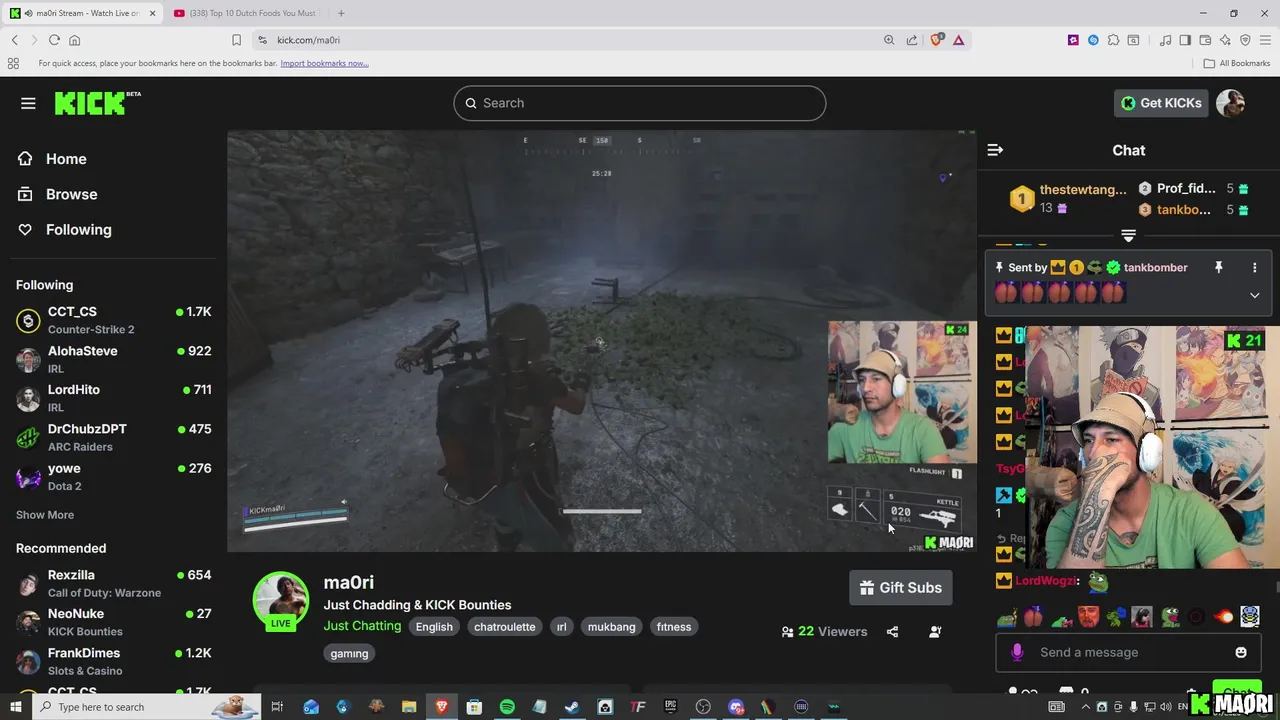Viewport: 1280px width, 720px height.
Task: Select the chatroulette tag
Action: [505, 627]
